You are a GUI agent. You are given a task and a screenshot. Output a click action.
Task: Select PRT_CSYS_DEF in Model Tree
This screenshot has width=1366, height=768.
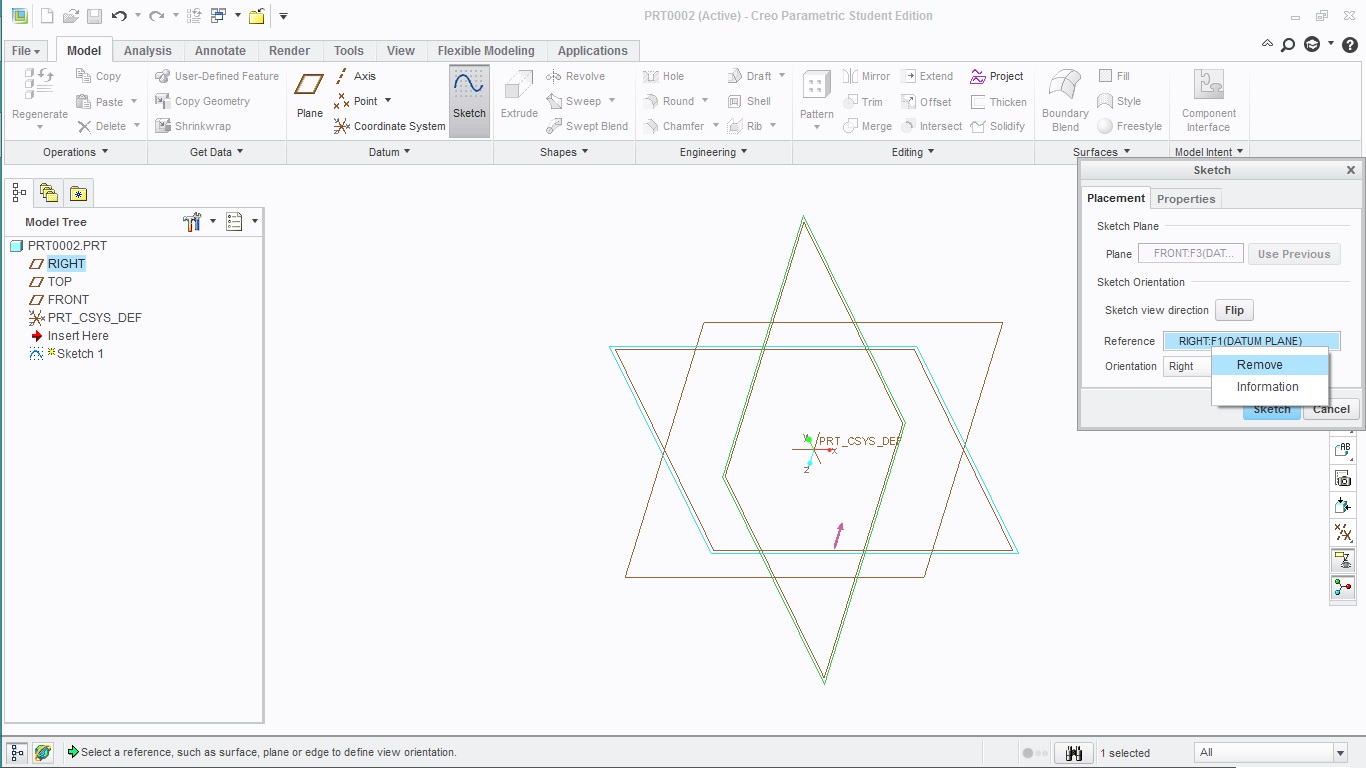tap(94, 318)
